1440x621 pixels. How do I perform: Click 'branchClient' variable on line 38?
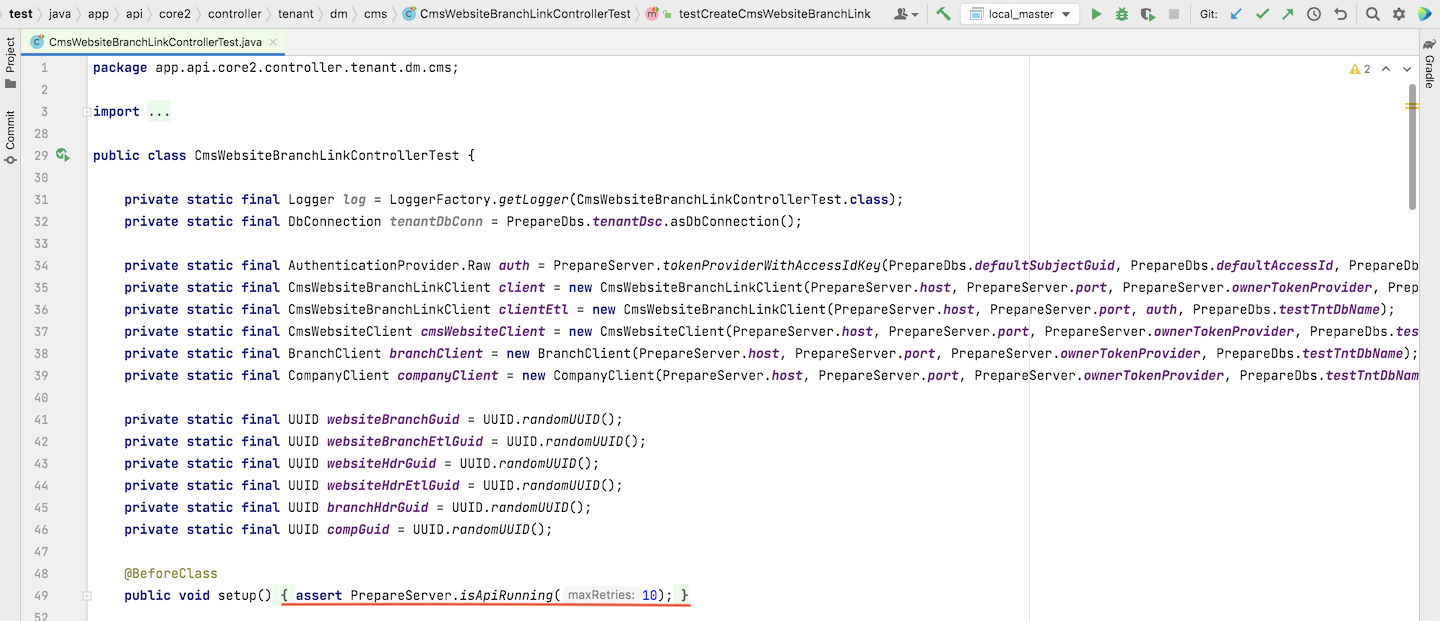(x=436, y=354)
